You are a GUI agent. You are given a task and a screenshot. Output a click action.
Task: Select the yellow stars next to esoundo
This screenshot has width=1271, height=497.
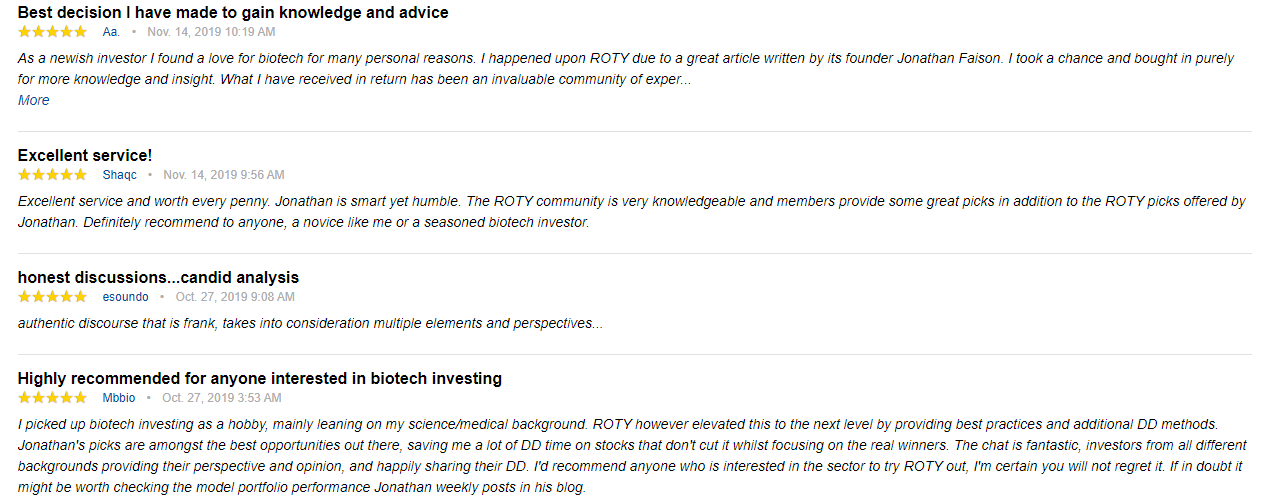(52, 297)
